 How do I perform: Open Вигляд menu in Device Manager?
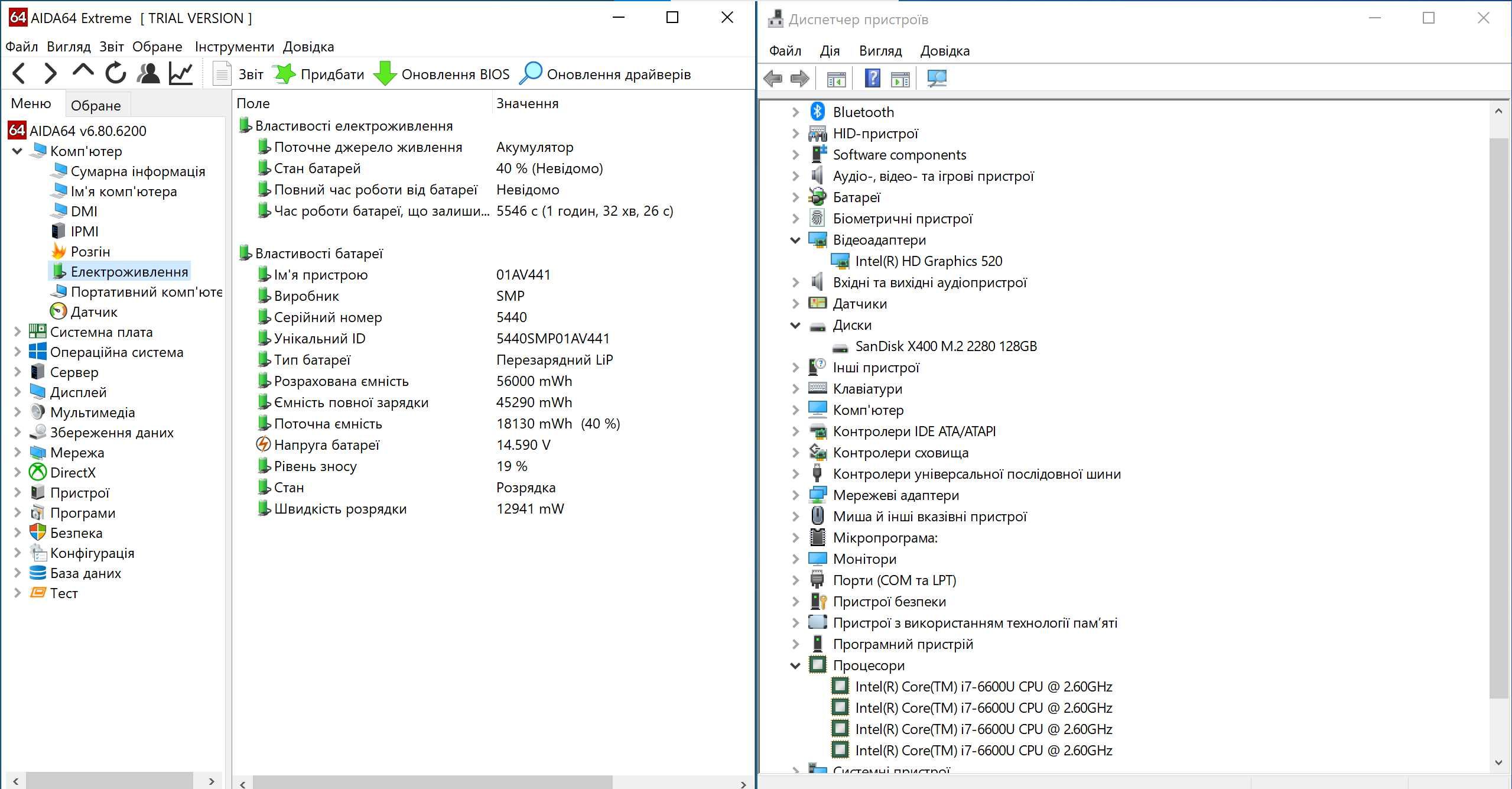pyautogui.click(x=880, y=51)
